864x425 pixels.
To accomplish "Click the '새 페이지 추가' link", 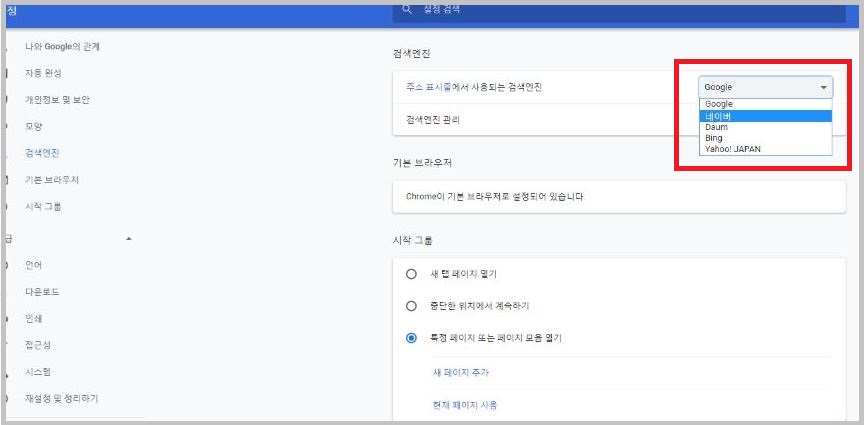I will [461, 373].
